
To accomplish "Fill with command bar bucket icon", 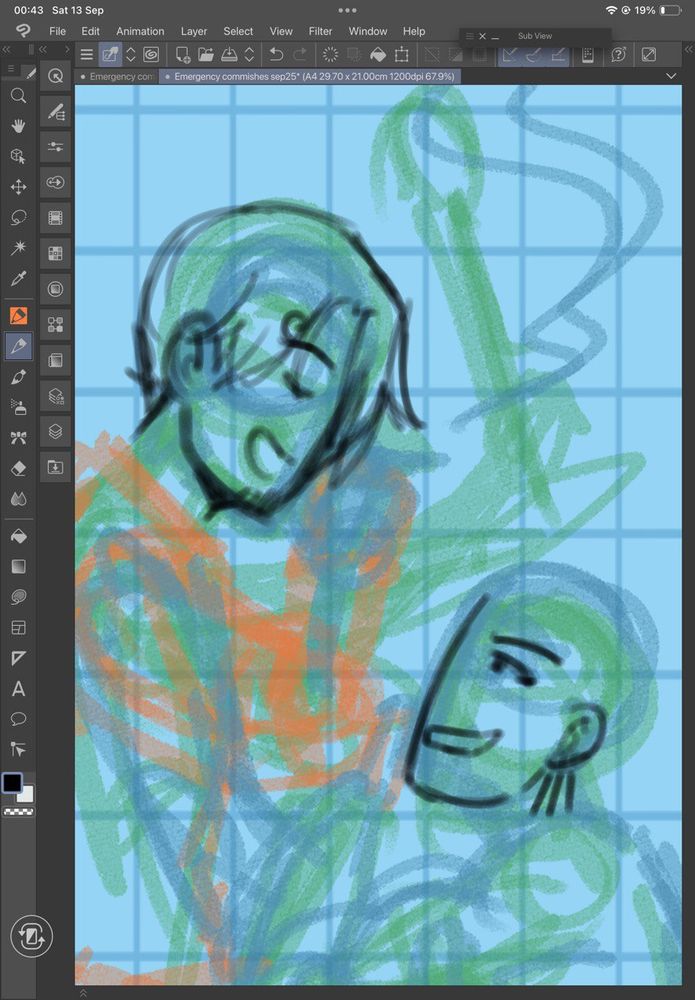I will [378, 55].
